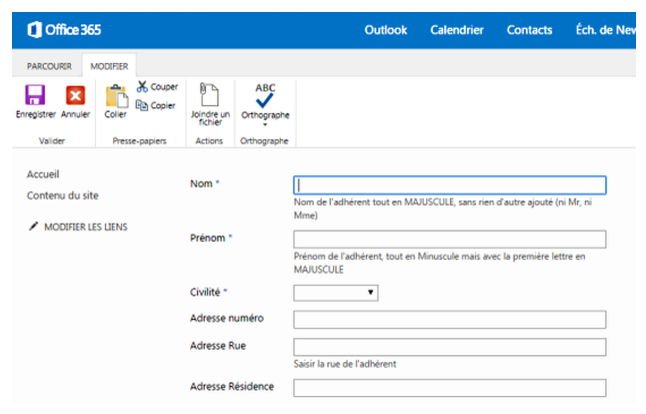Viewport: 646px width, 414px height.
Task: Open the Civilité dropdown list
Action: click(x=336, y=293)
